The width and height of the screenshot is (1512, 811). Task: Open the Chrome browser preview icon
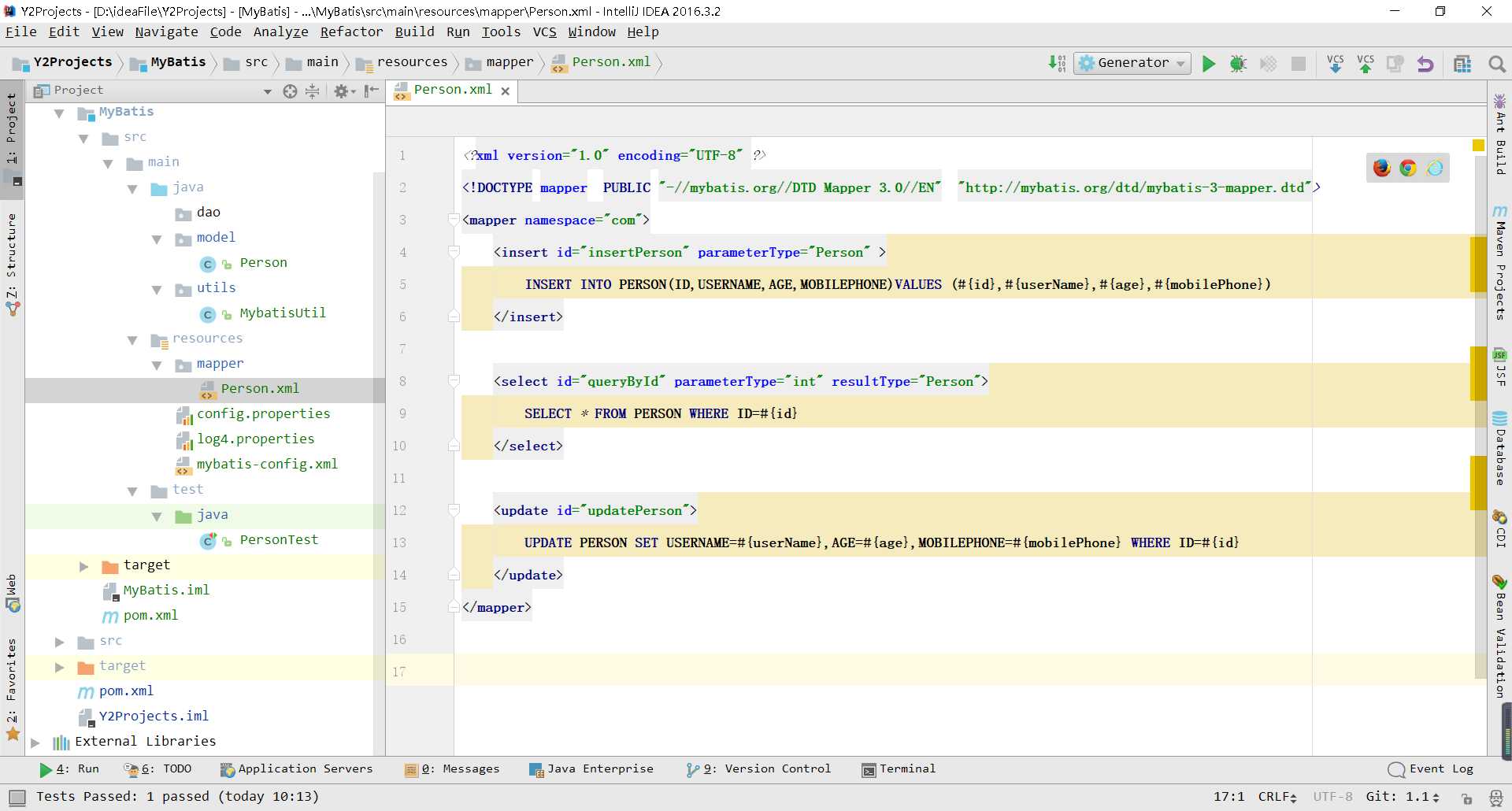coord(1408,168)
